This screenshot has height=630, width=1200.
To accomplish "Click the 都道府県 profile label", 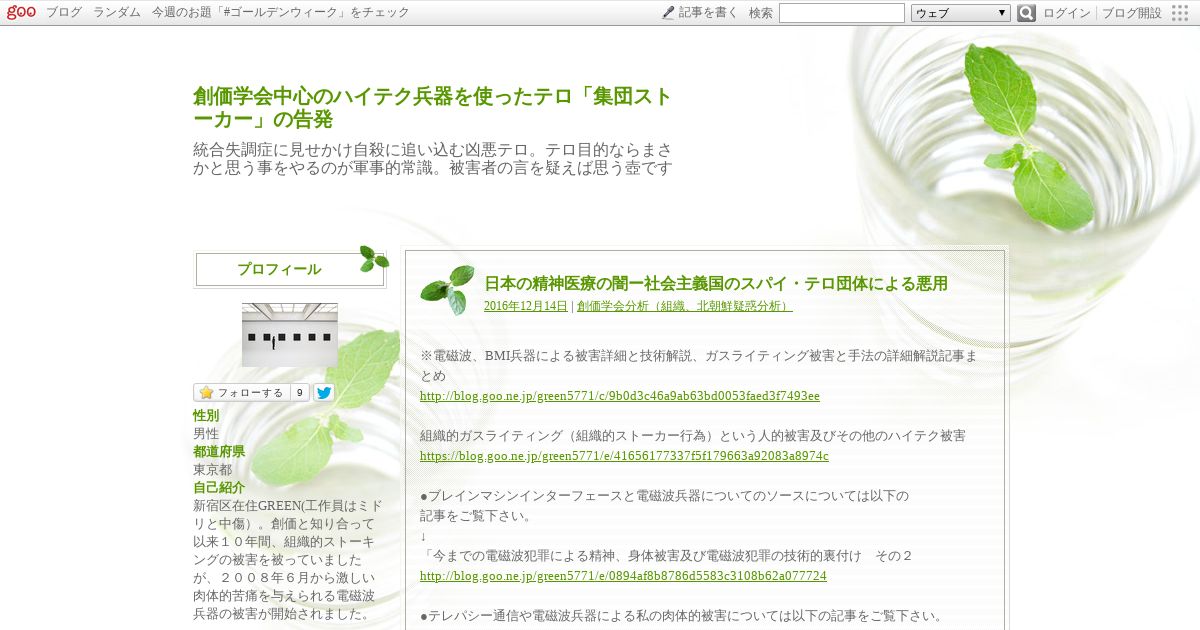I will pos(219,451).
